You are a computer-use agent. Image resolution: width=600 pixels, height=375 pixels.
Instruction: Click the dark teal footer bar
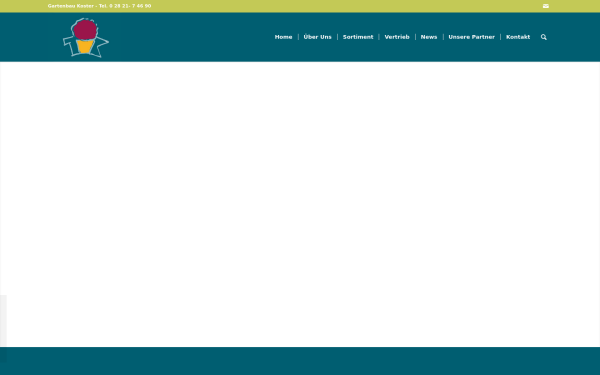tap(300, 361)
